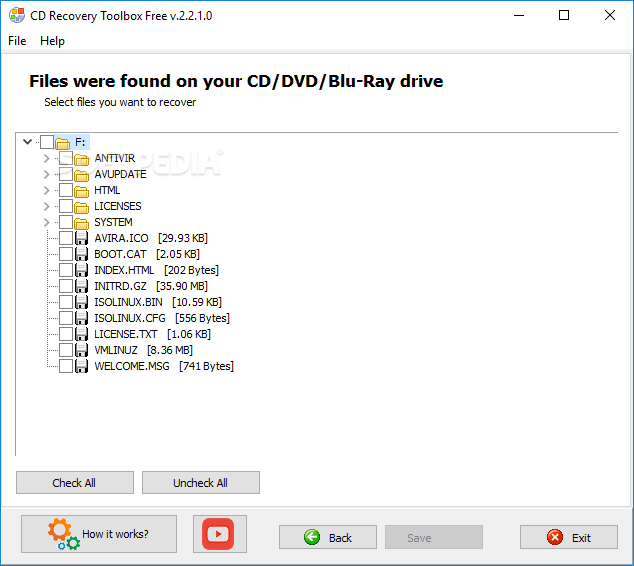Enable the LICENSES folder checkbox

66,206
